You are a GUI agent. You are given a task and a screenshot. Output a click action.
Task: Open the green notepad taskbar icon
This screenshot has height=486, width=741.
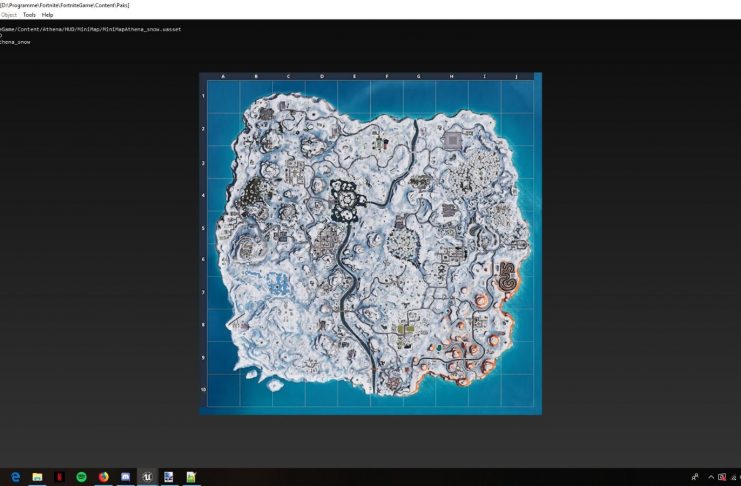point(191,477)
